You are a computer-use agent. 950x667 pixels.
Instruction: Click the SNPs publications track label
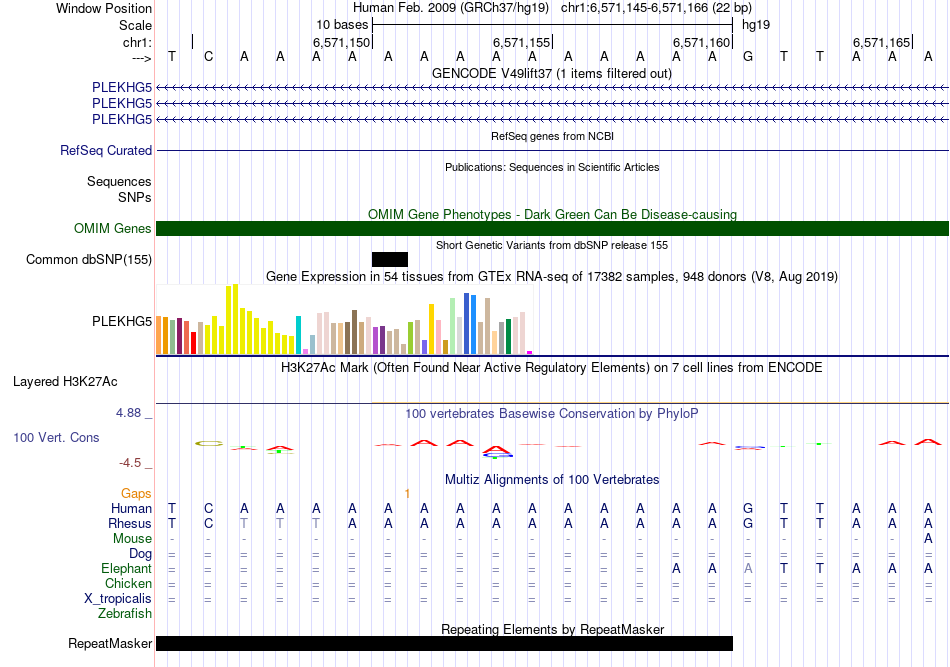[x=135, y=197]
